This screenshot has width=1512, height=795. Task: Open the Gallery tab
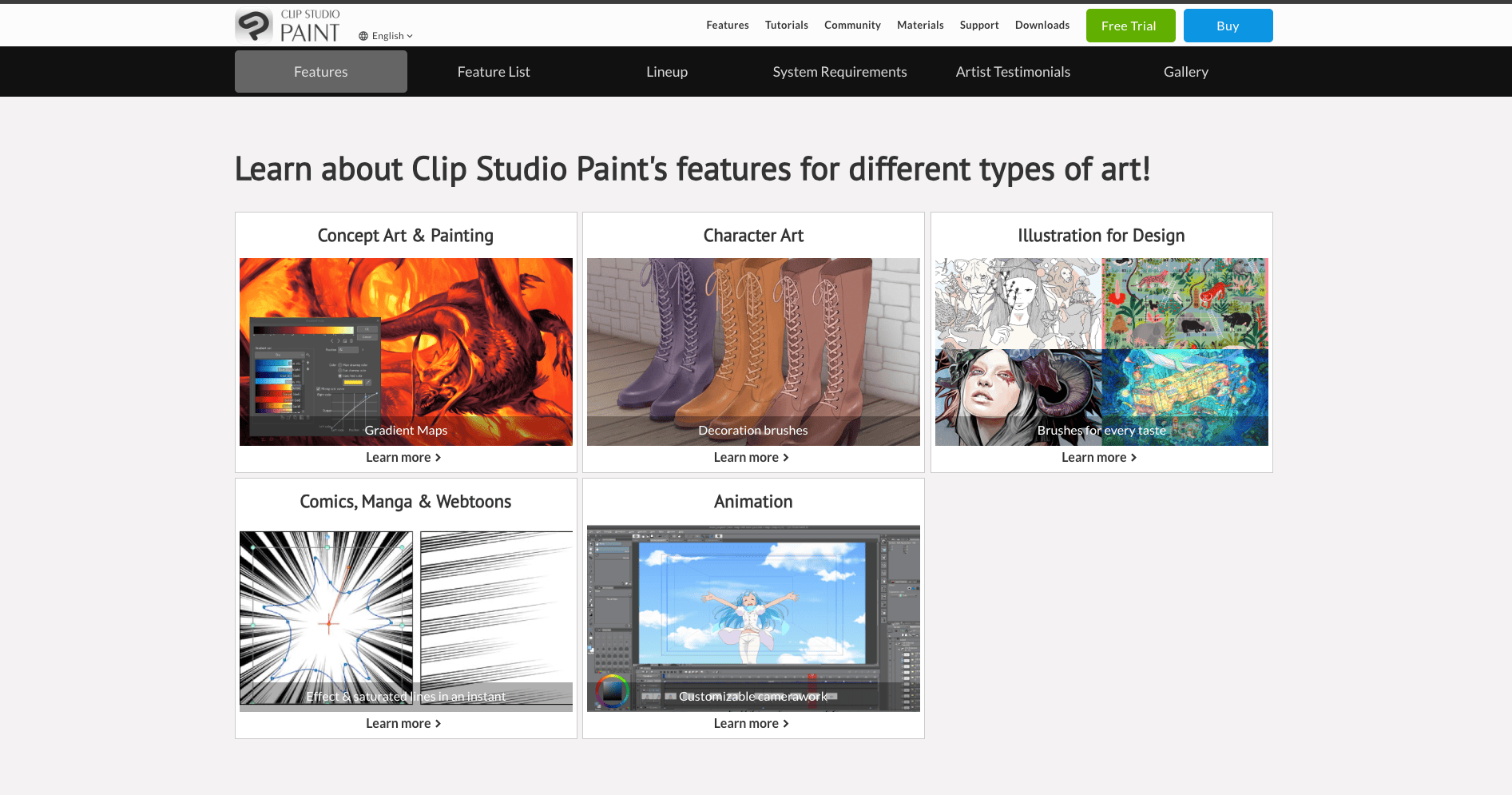(x=1185, y=72)
